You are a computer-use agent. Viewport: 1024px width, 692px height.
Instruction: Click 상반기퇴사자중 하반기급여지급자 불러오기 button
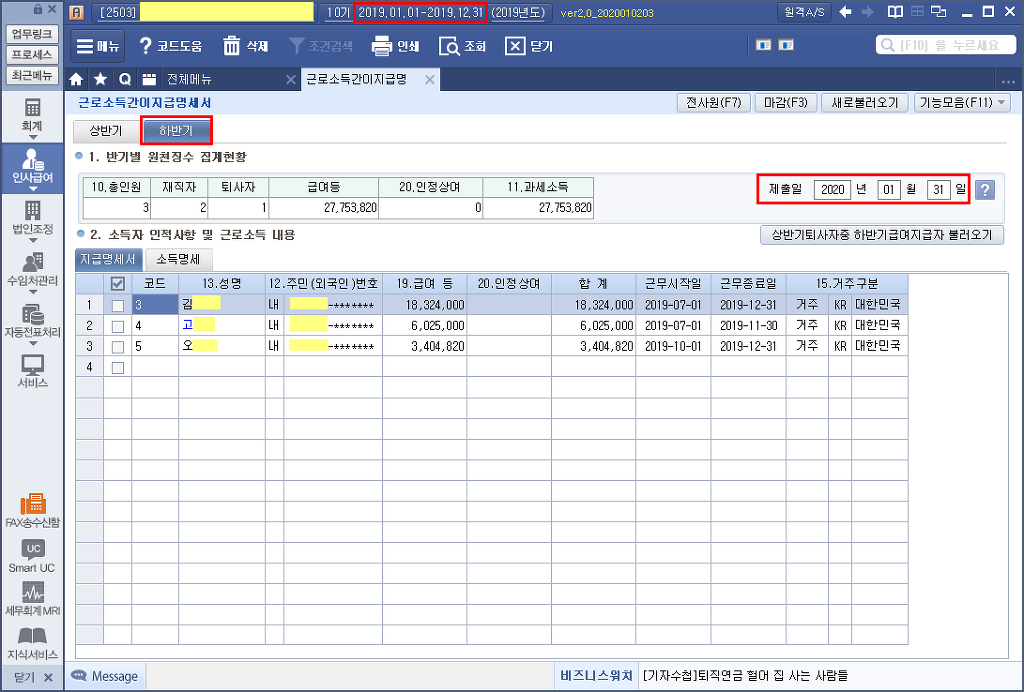tap(882, 235)
